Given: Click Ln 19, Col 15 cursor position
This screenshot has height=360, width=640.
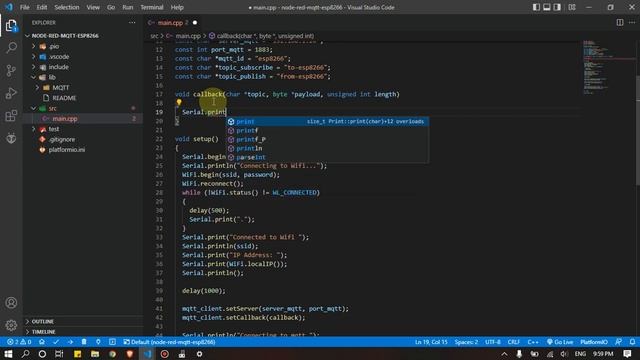Looking at the screenshot, I should click(x=431, y=342).
